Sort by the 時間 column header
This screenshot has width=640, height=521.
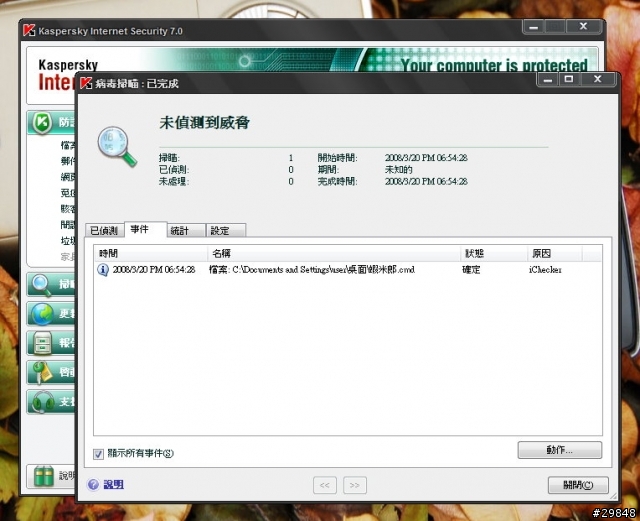151,254
